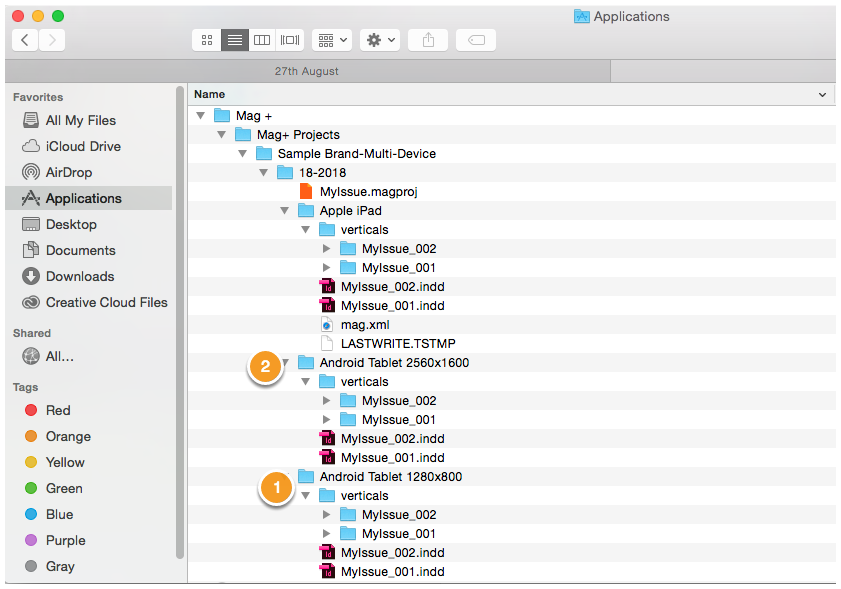The image size is (841, 589).
Task: Collapse verticals under Android Tablet 2560x1600
Action: (x=305, y=382)
